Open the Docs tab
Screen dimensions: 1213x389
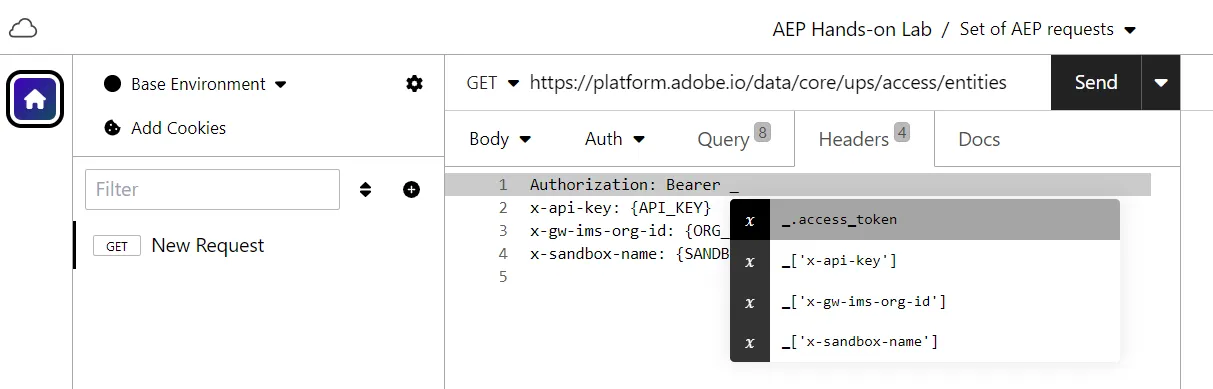(979, 139)
